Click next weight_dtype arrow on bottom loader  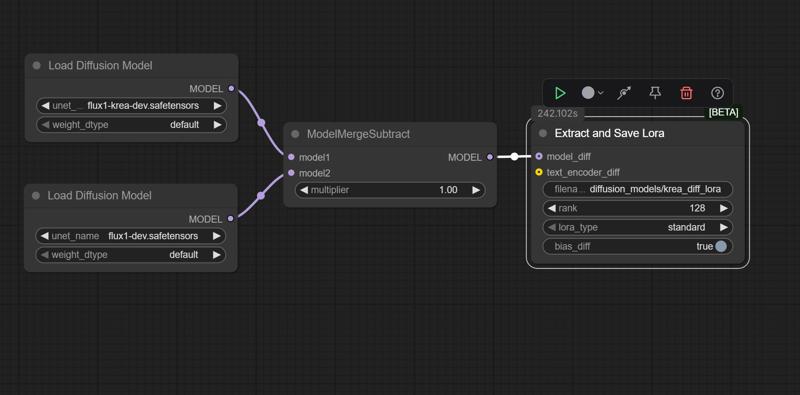tap(216, 255)
